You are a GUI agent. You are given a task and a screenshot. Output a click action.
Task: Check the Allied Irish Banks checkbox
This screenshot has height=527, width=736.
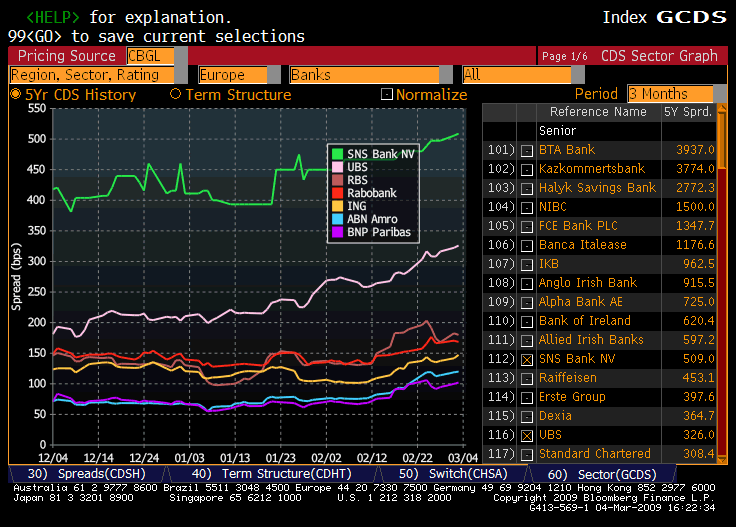pos(527,341)
